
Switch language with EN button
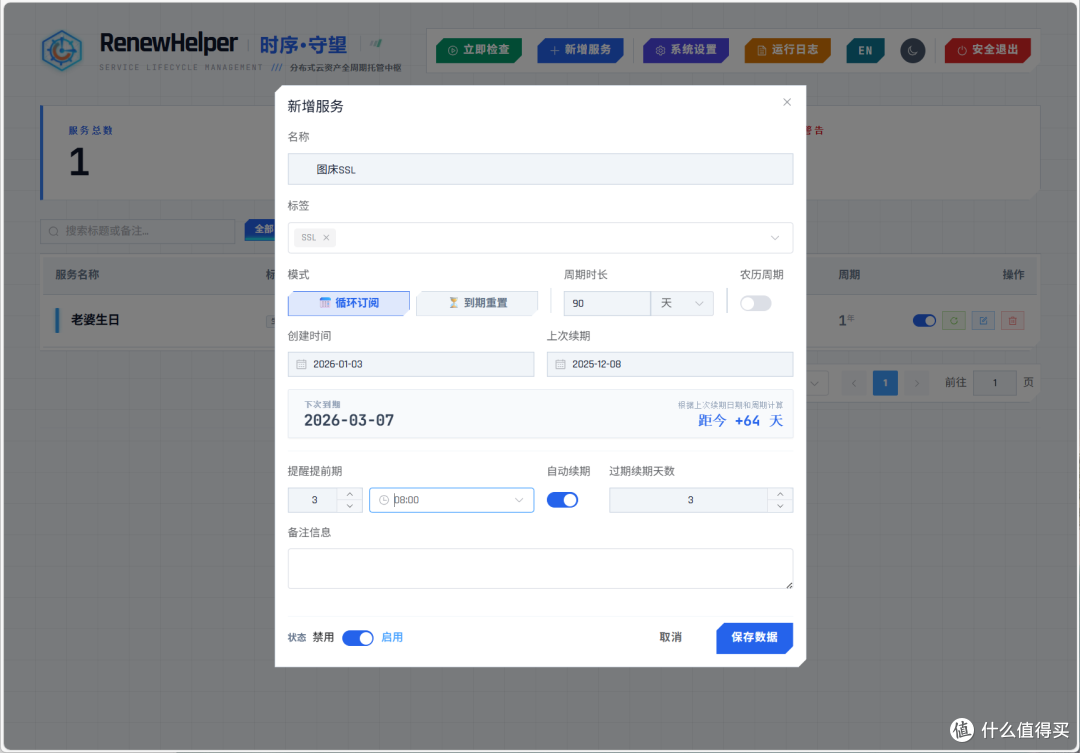(865, 50)
